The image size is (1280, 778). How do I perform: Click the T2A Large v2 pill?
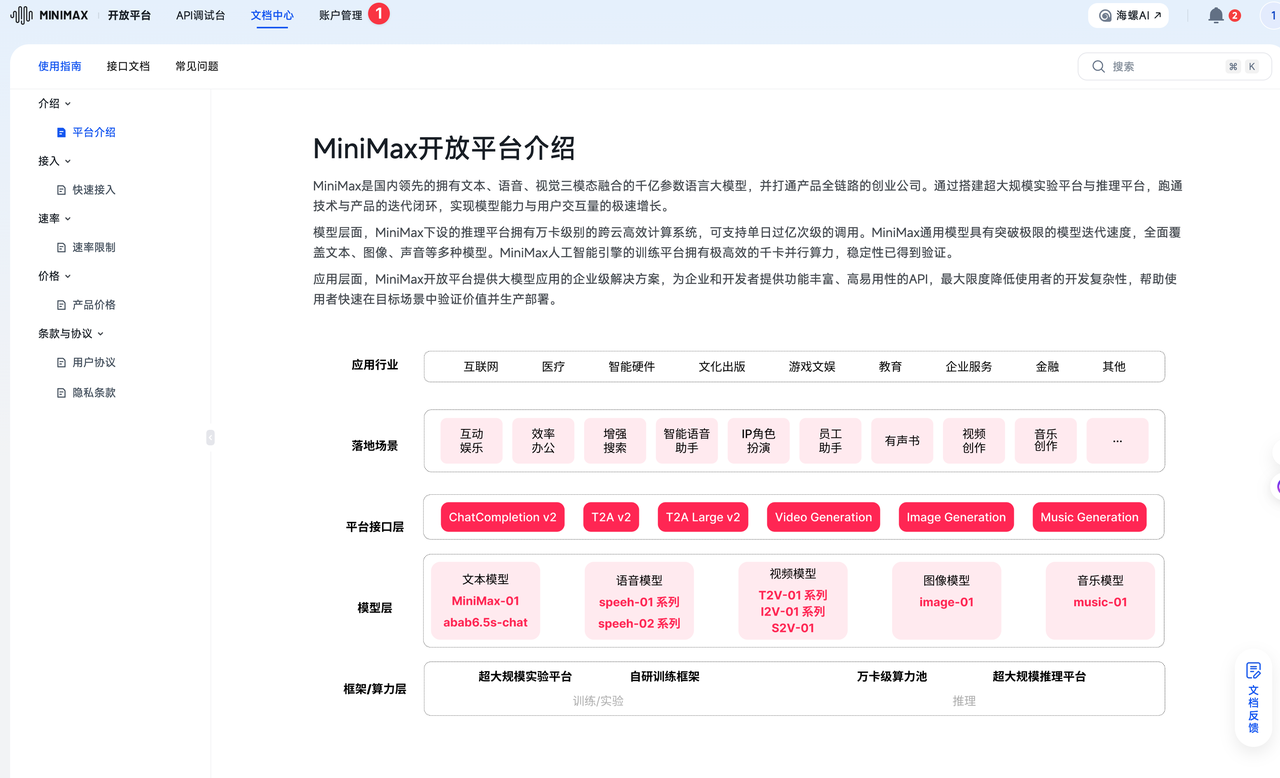point(703,517)
